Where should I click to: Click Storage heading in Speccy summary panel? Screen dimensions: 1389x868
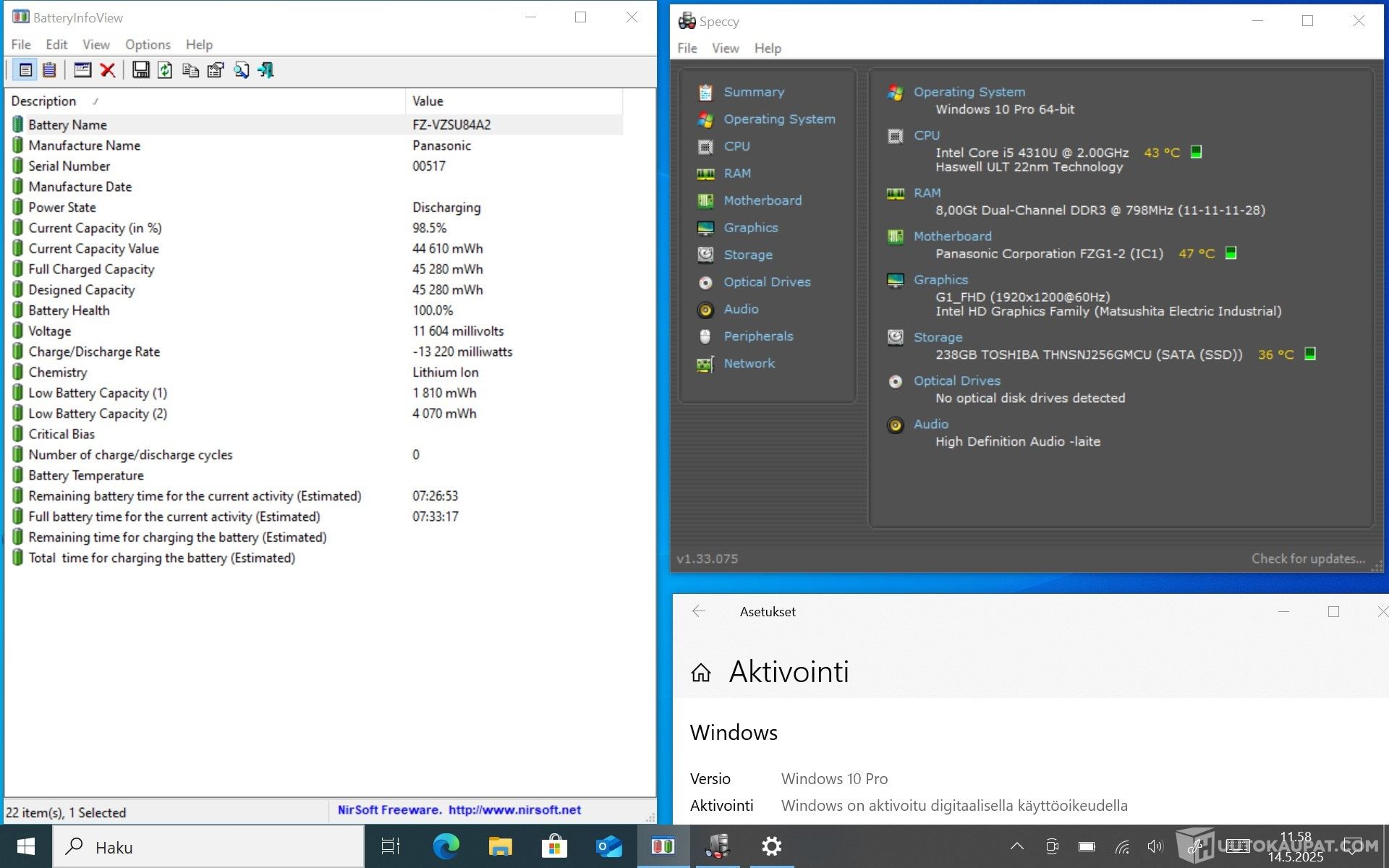click(x=938, y=337)
